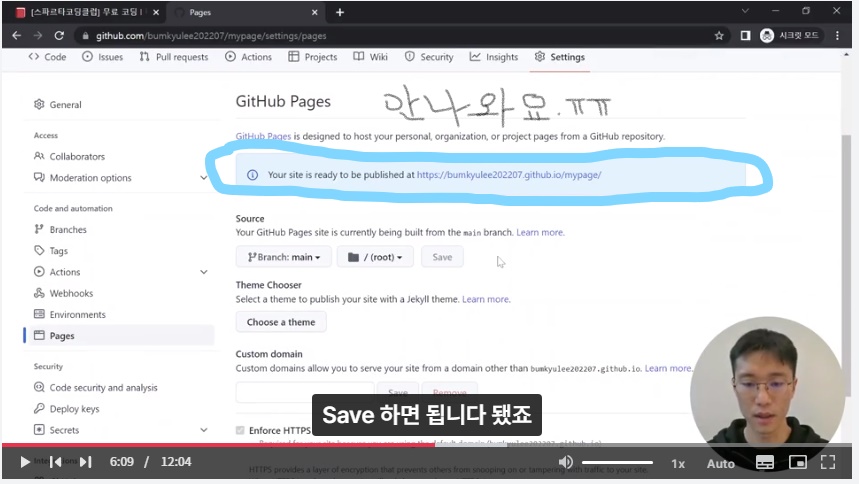Viewport: 859px width, 484px height.
Task: Play the video
Action: pyautogui.click(x=25, y=462)
